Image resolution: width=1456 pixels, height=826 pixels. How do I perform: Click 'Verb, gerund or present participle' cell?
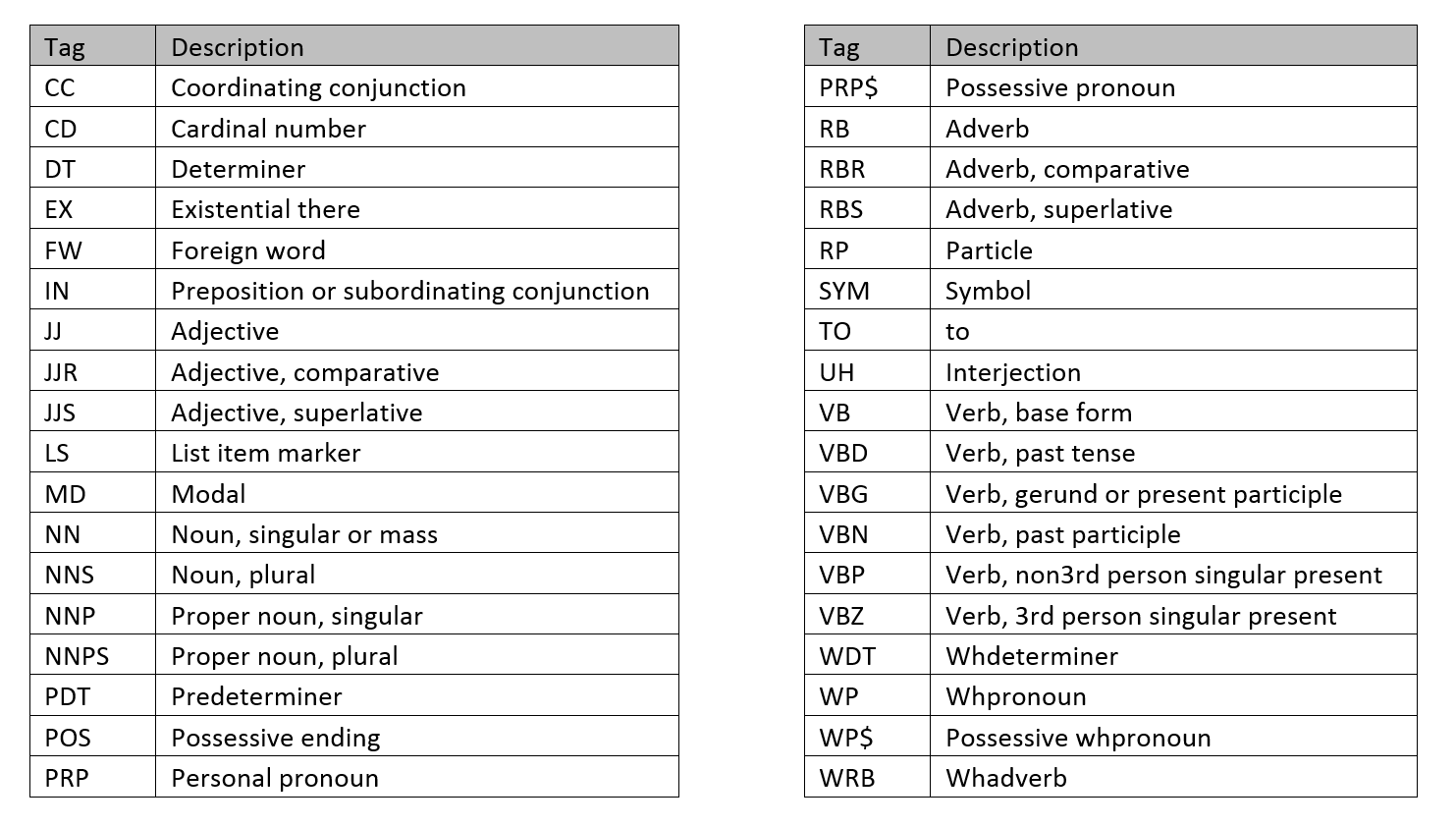[1143, 494]
